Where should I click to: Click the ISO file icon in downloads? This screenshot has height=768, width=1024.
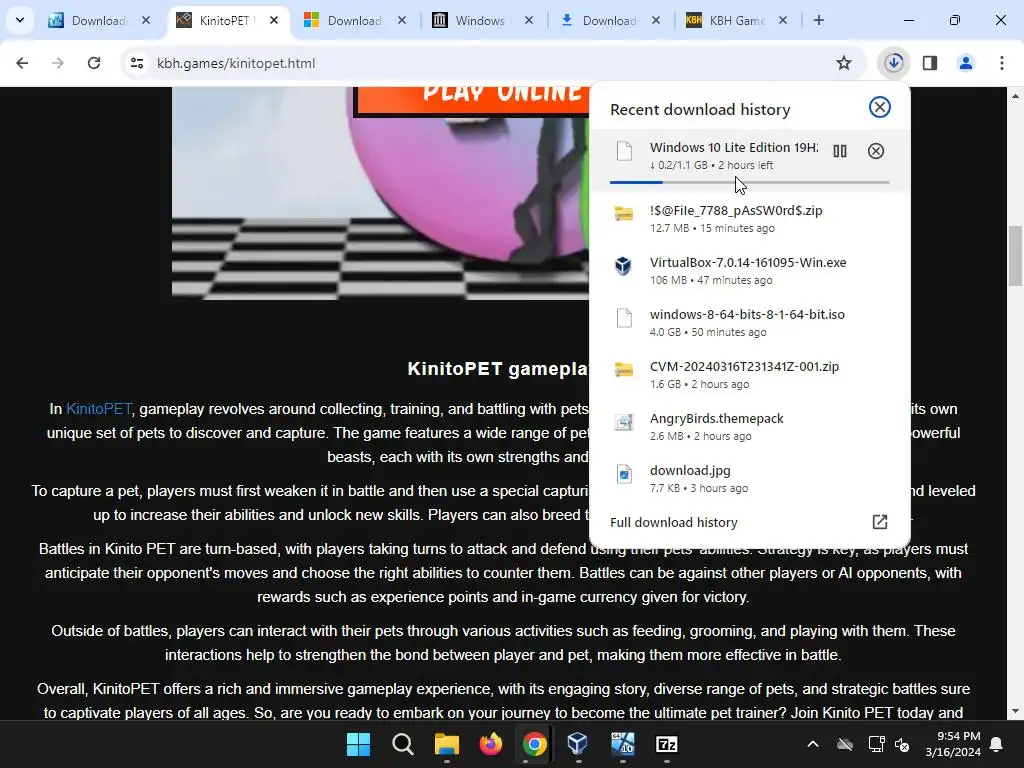pyautogui.click(x=624, y=318)
